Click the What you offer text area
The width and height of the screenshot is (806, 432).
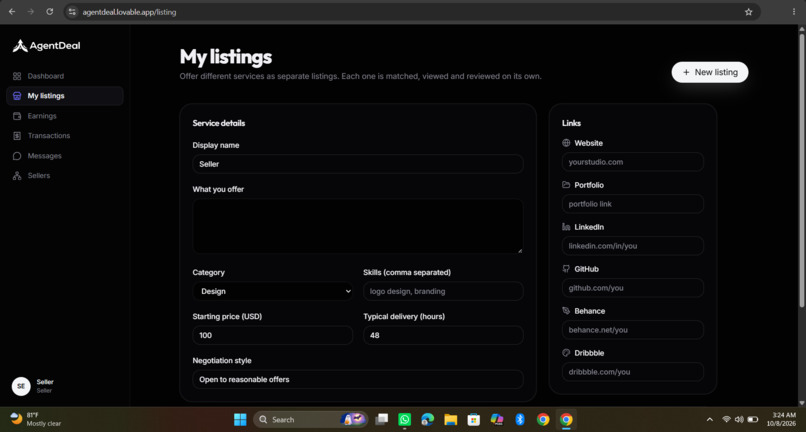coord(358,226)
